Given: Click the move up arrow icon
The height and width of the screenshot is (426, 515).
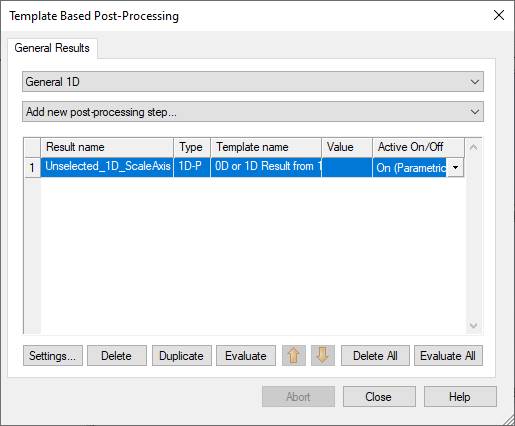Looking at the screenshot, I should (x=294, y=355).
